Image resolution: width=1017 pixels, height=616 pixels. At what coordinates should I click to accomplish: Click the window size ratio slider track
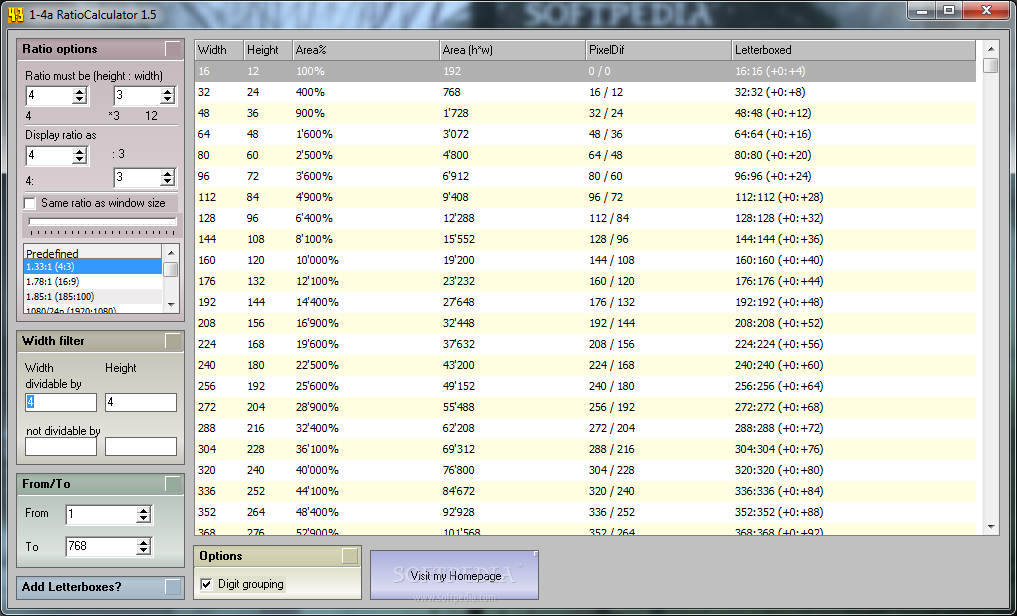[102, 222]
